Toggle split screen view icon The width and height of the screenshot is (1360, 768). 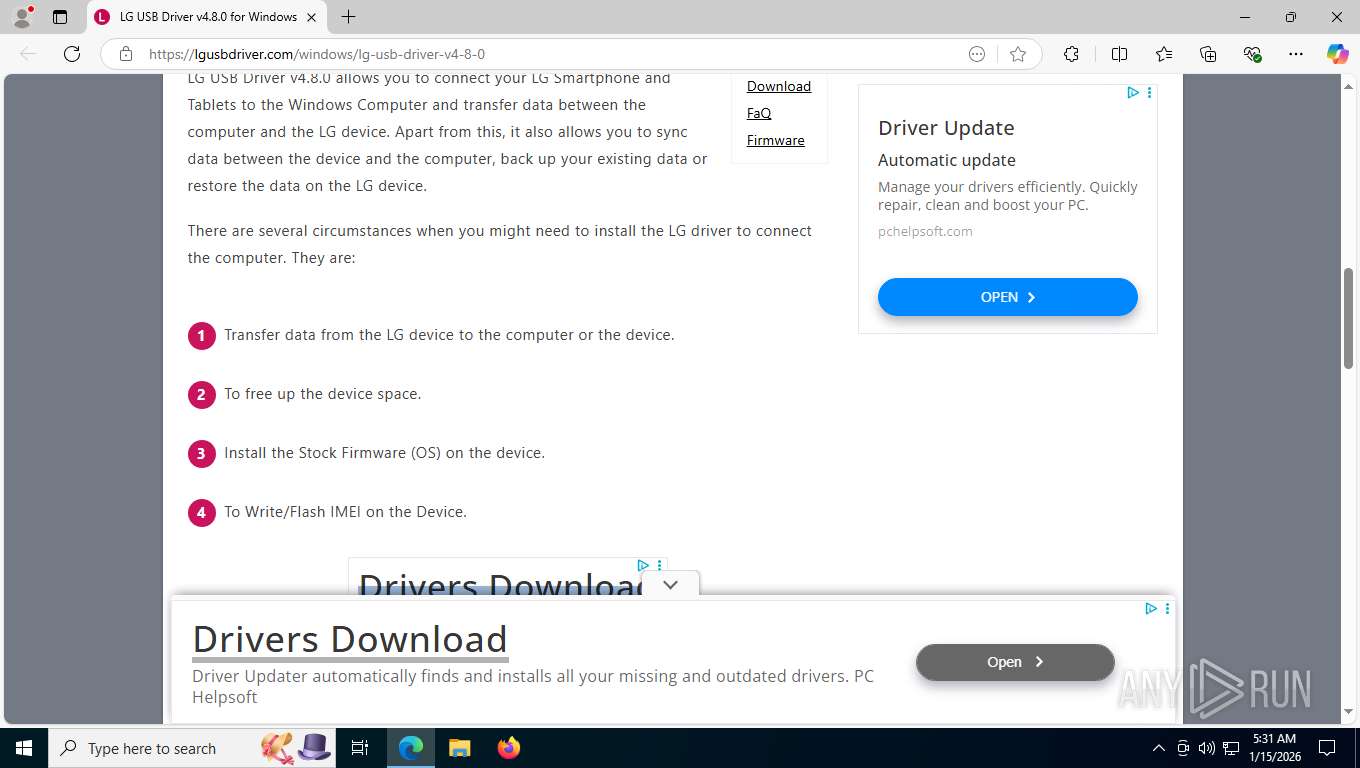(1119, 54)
